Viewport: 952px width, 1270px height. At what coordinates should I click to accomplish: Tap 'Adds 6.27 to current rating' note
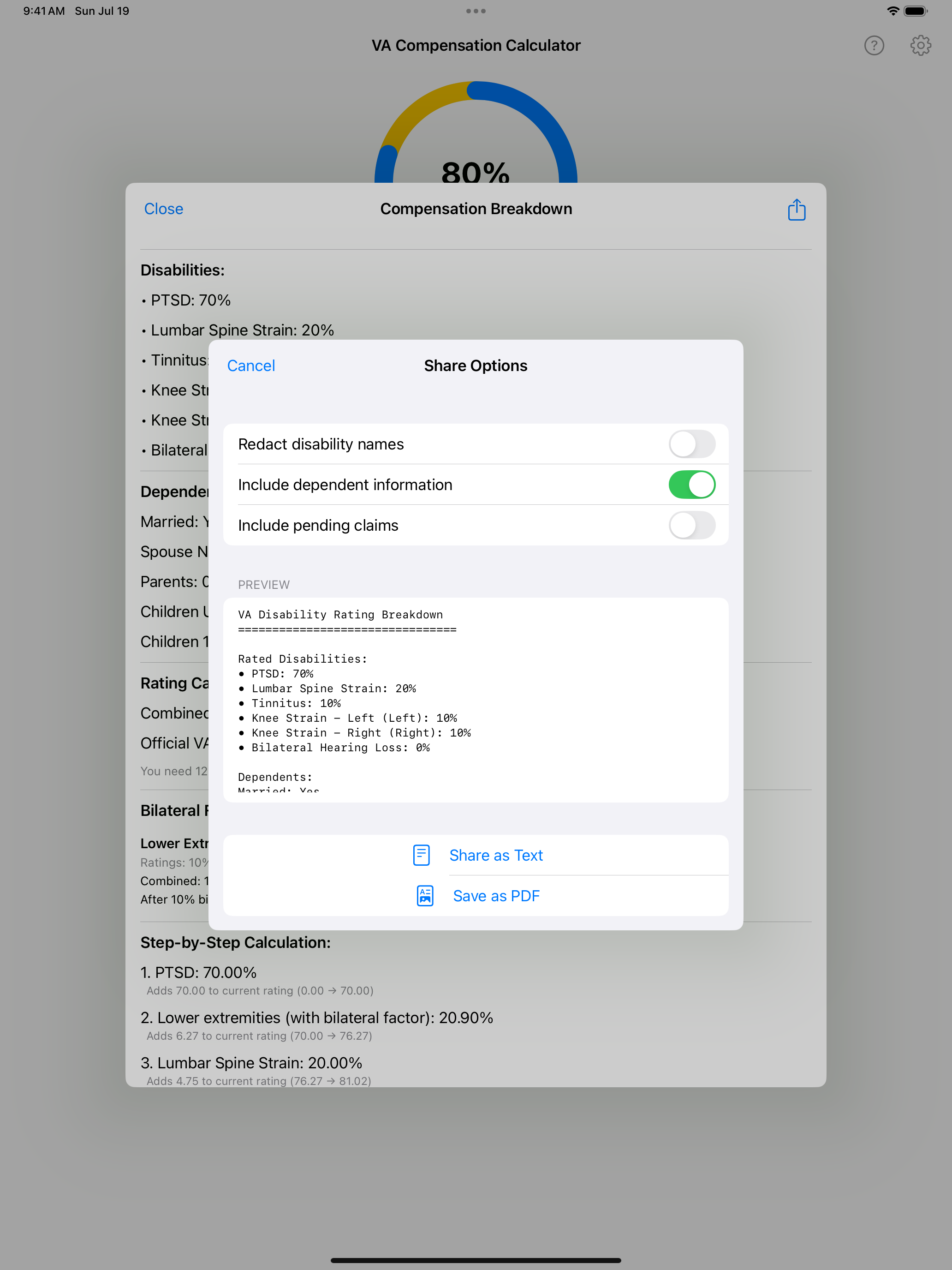point(259,1036)
